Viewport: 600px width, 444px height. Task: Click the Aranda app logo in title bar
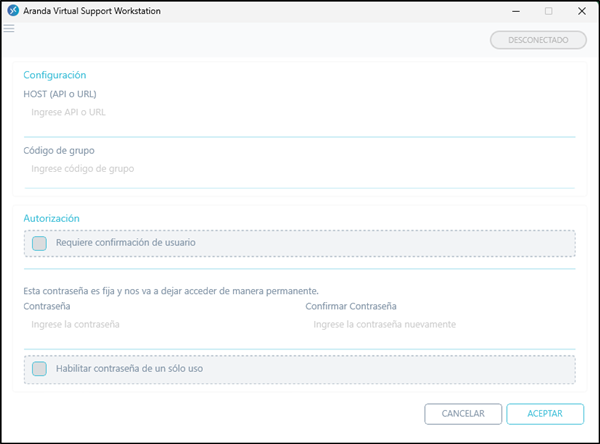pos(13,11)
